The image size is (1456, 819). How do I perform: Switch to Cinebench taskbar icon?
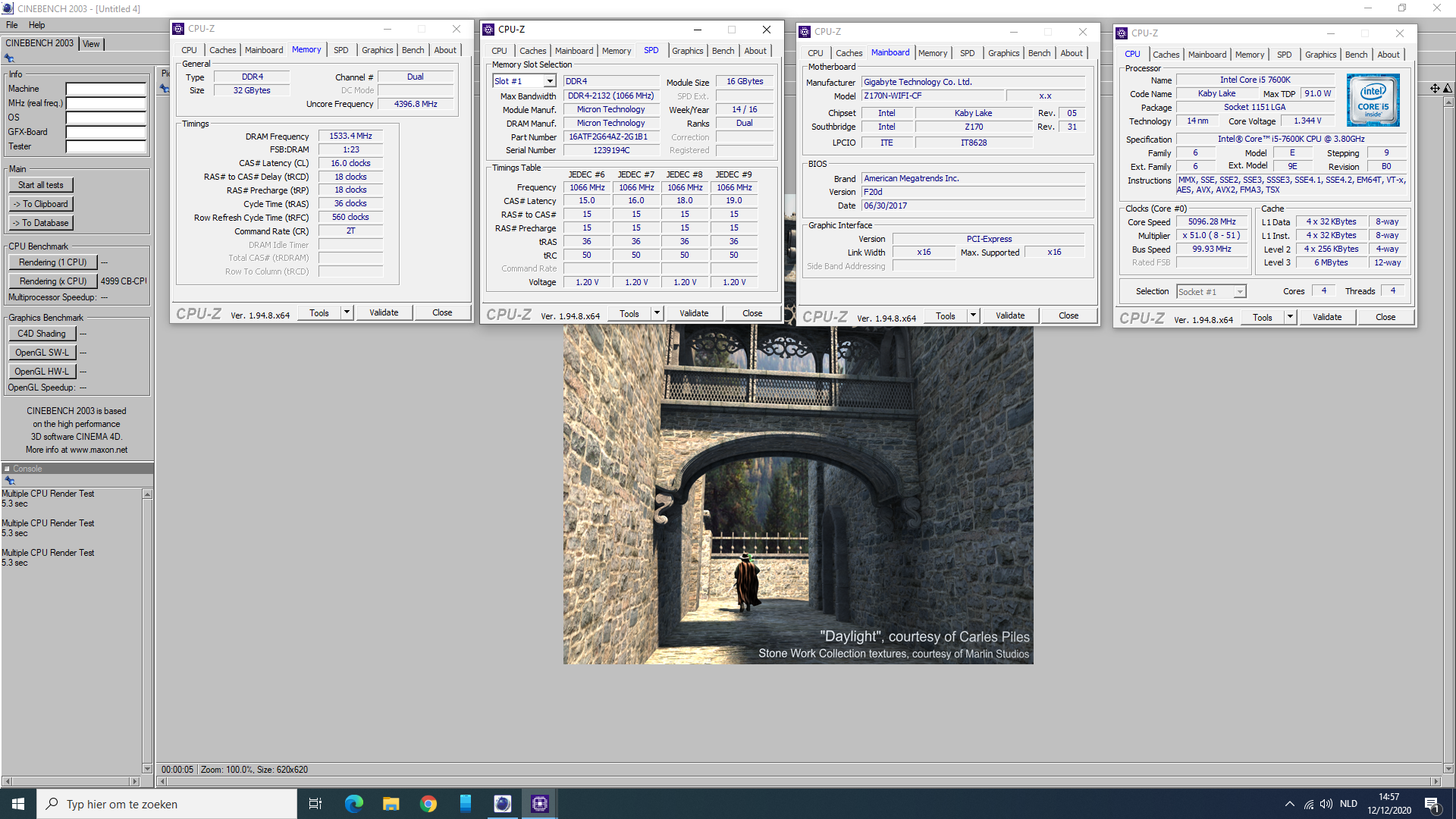click(x=503, y=804)
